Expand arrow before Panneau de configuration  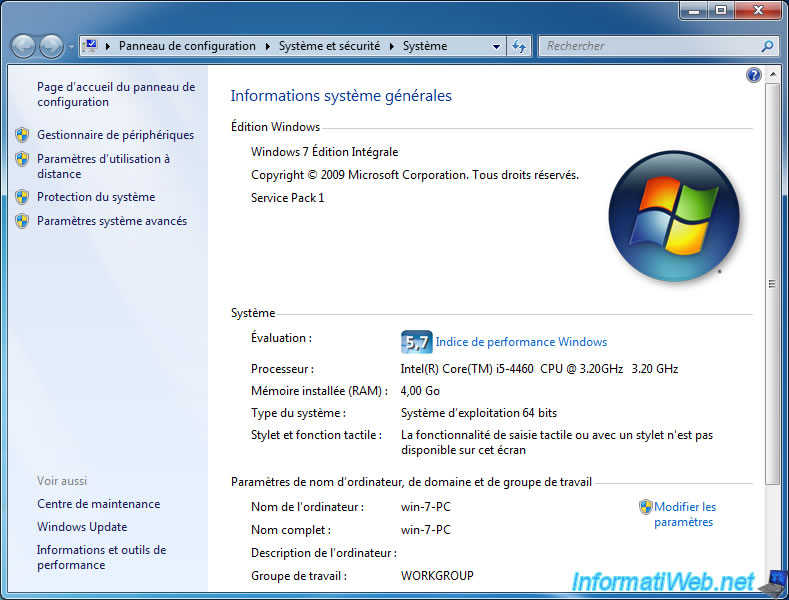coord(108,46)
